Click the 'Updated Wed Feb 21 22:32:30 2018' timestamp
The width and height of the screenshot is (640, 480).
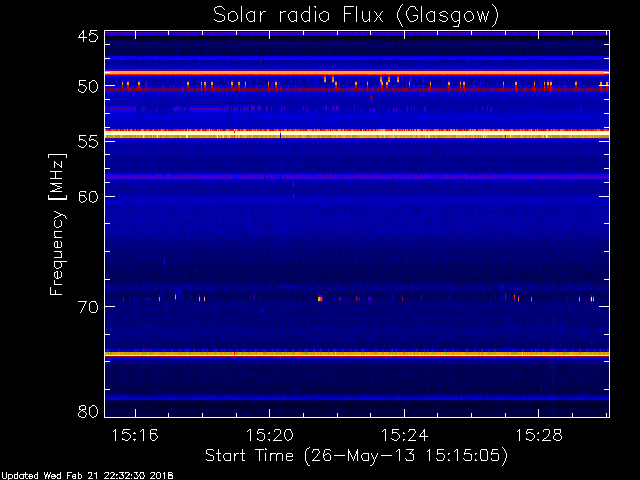tap(87, 476)
